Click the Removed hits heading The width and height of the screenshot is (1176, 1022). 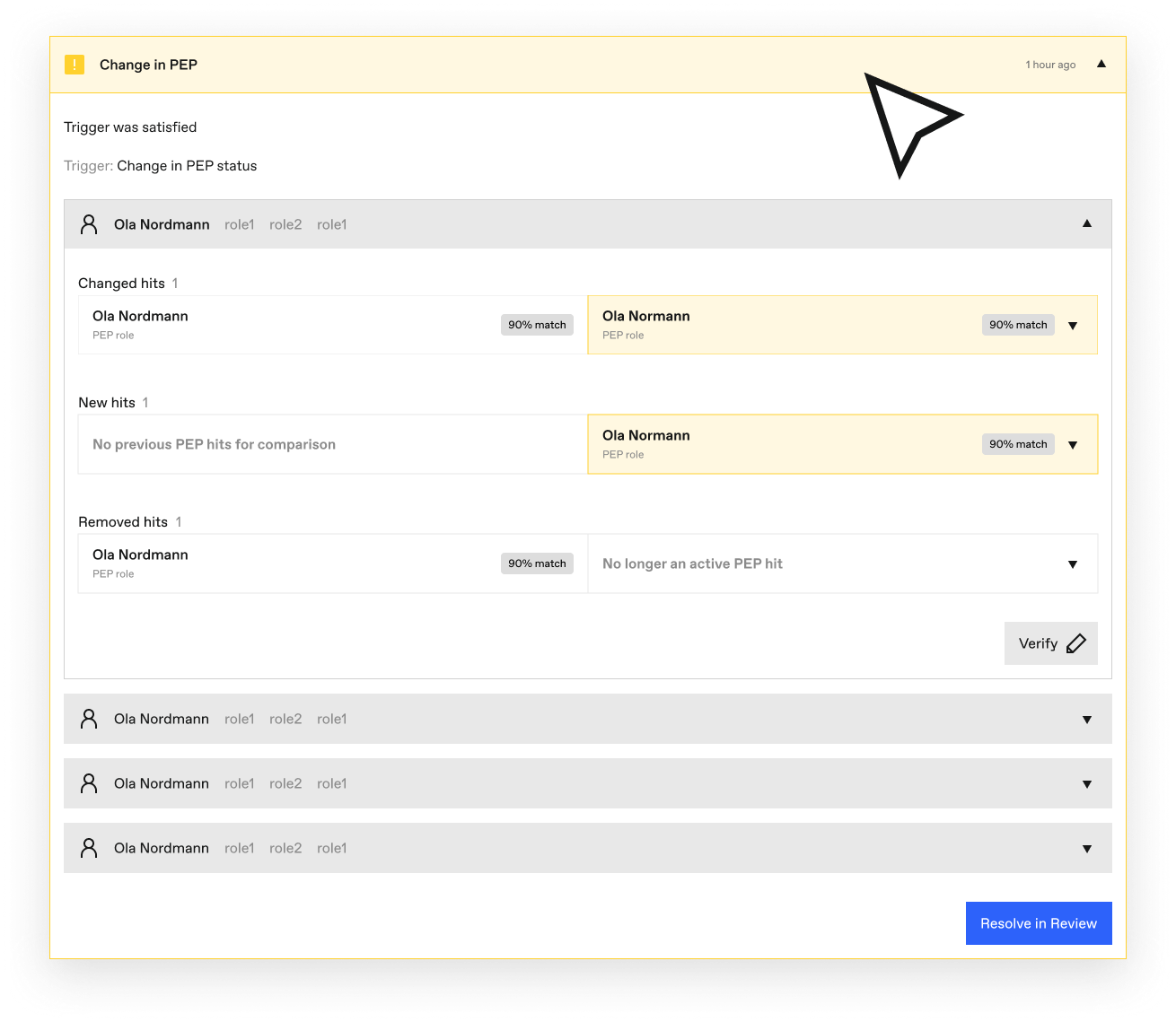click(123, 522)
